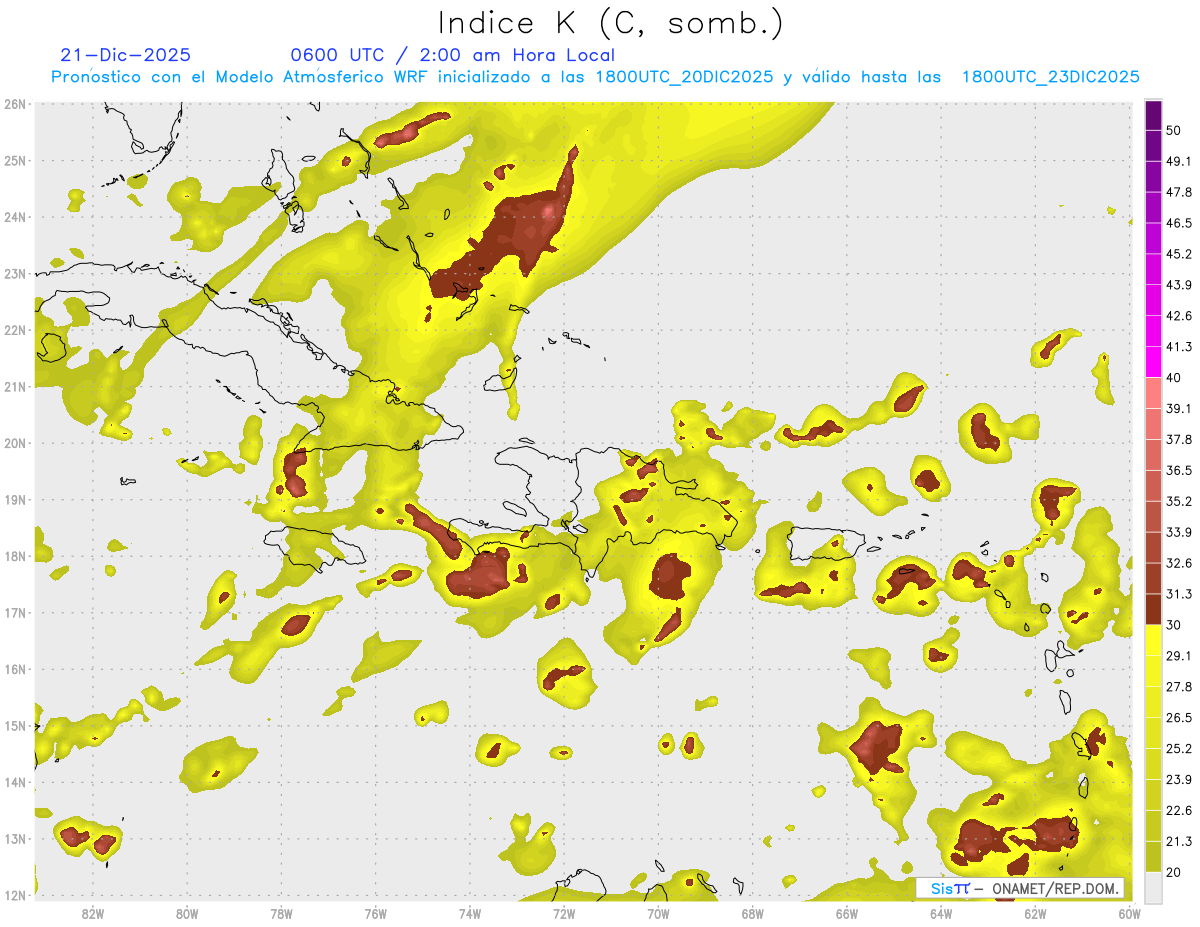Pick the dark brown swatch between 30 and 31.3
This screenshot has width=1200, height=927.
1153,609
